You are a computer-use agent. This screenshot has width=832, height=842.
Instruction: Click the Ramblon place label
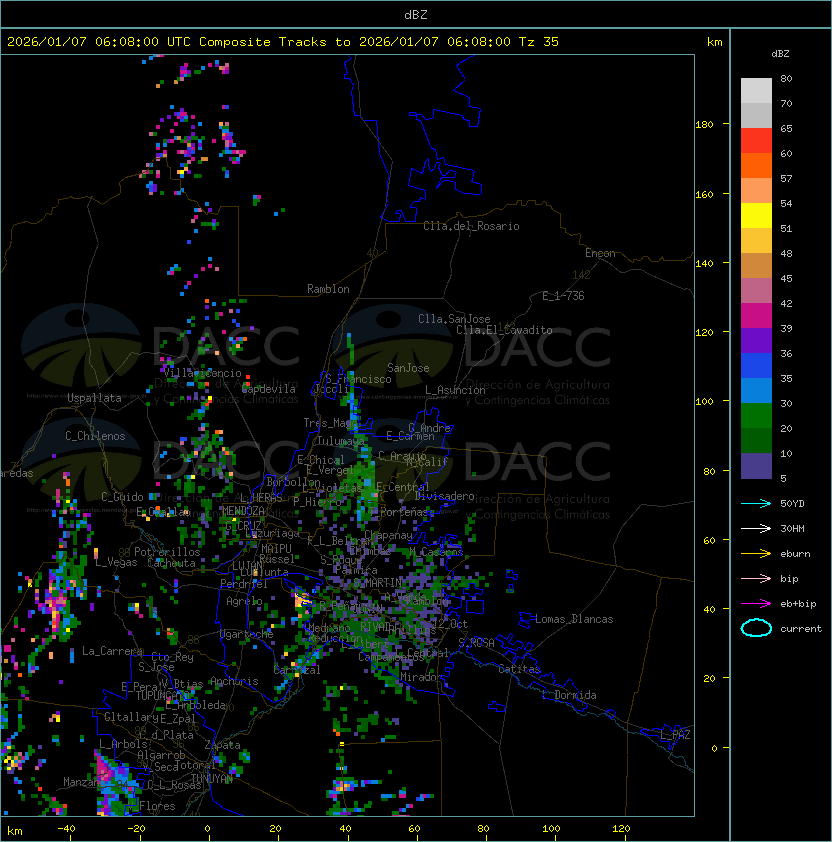[328, 289]
